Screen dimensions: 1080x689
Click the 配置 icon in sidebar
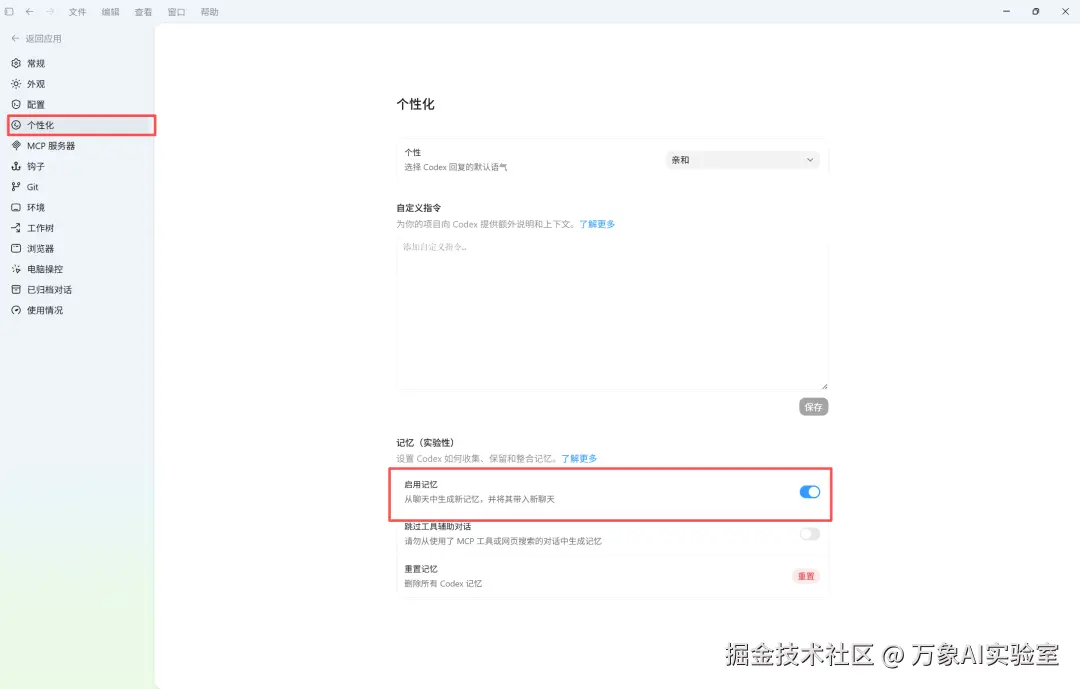point(16,105)
